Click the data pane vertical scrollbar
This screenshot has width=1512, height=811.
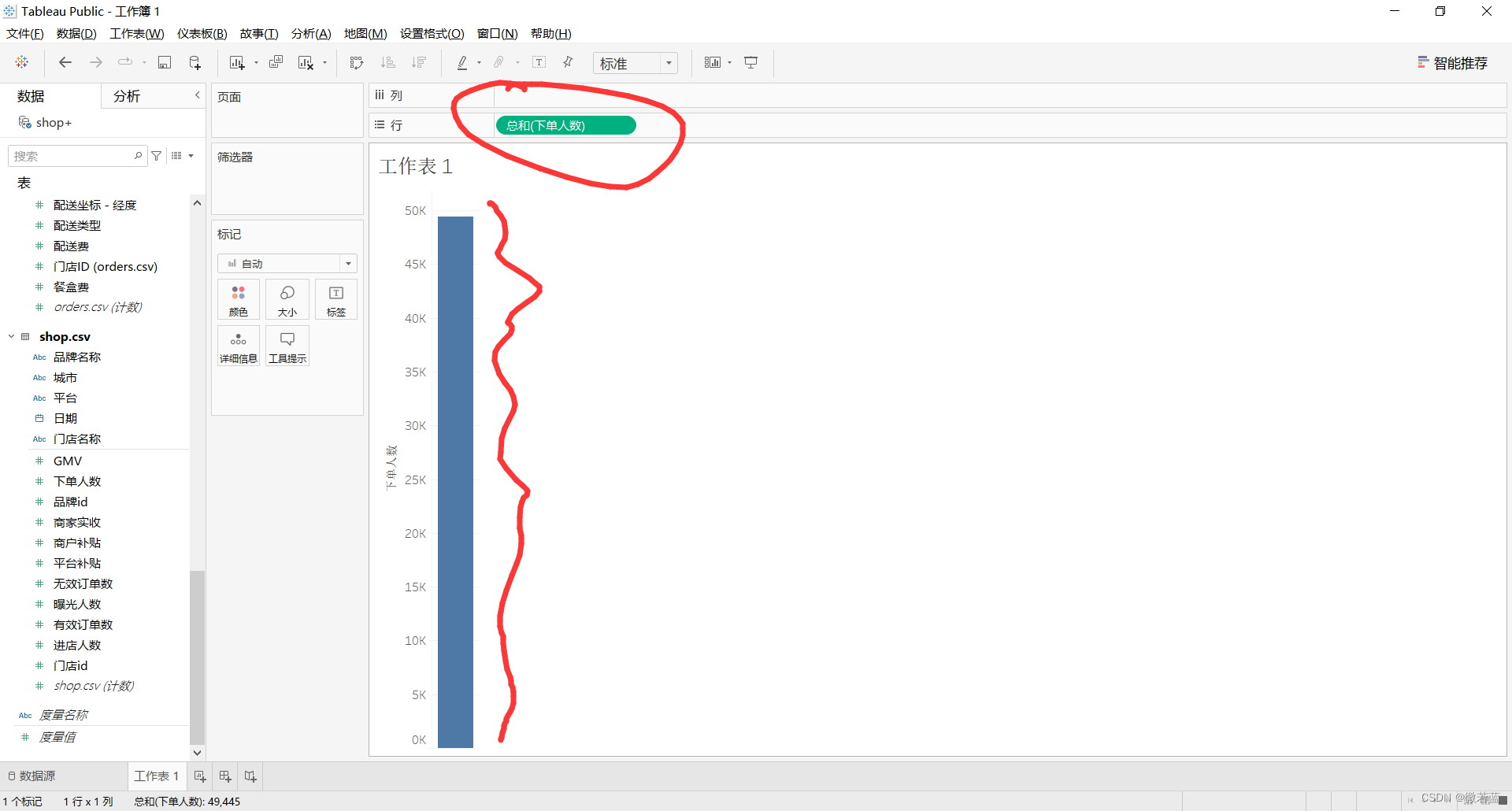(x=198, y=656)
